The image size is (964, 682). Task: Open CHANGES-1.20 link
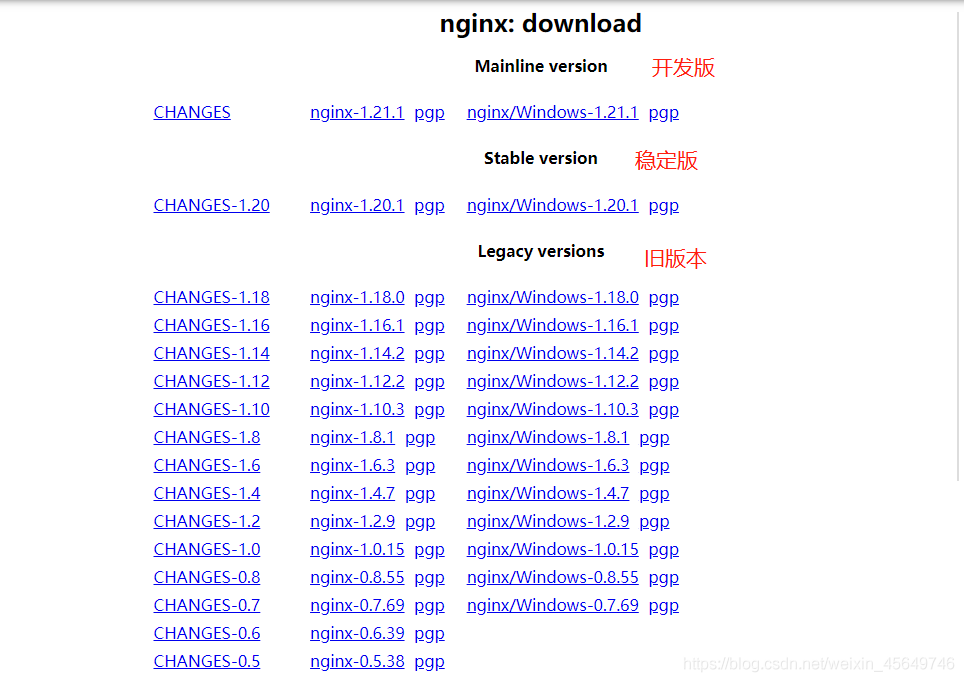[x=211, y=205]
